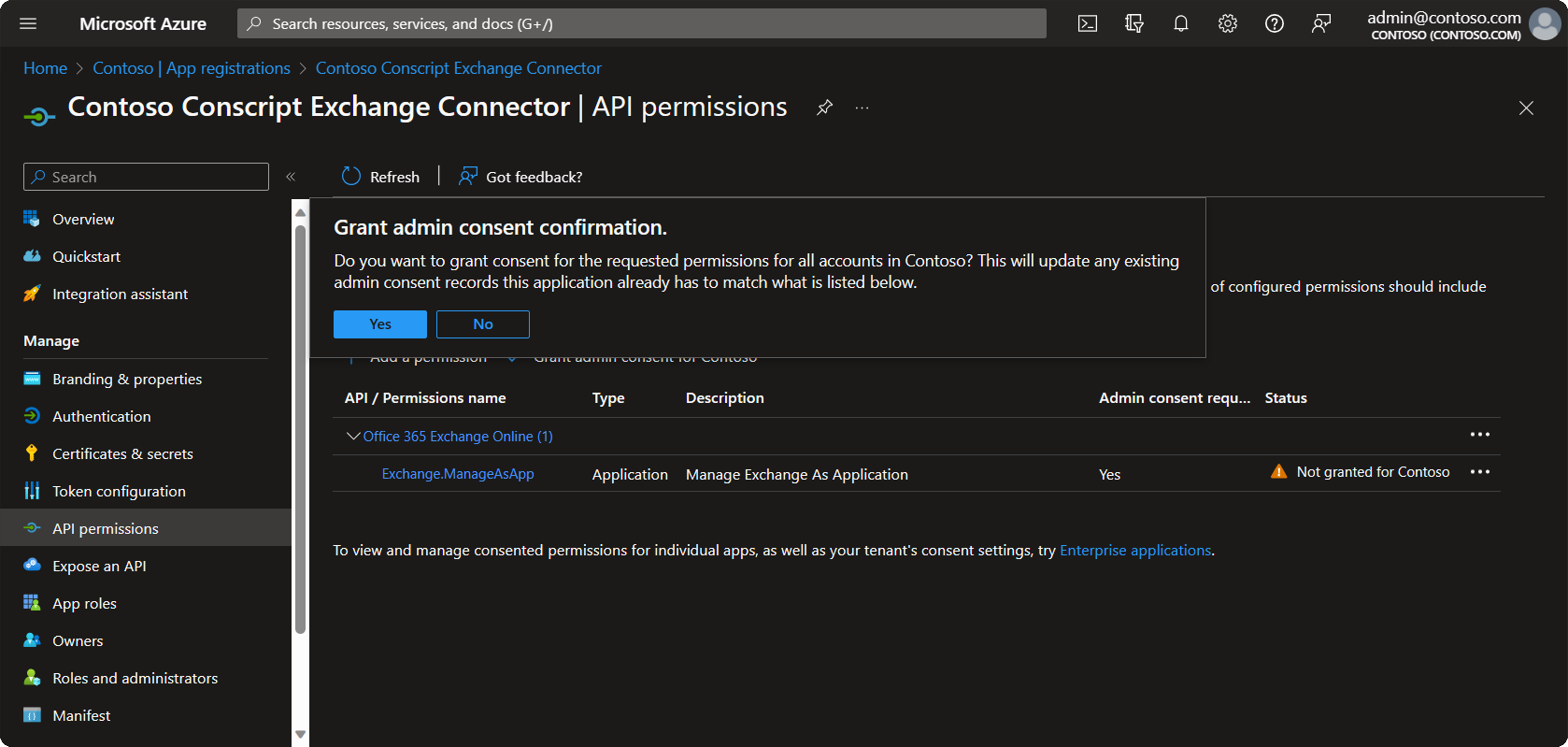Open Cloud Shell from the top bar
Screen dimensions: 1568x747
tap(1088, 23)
